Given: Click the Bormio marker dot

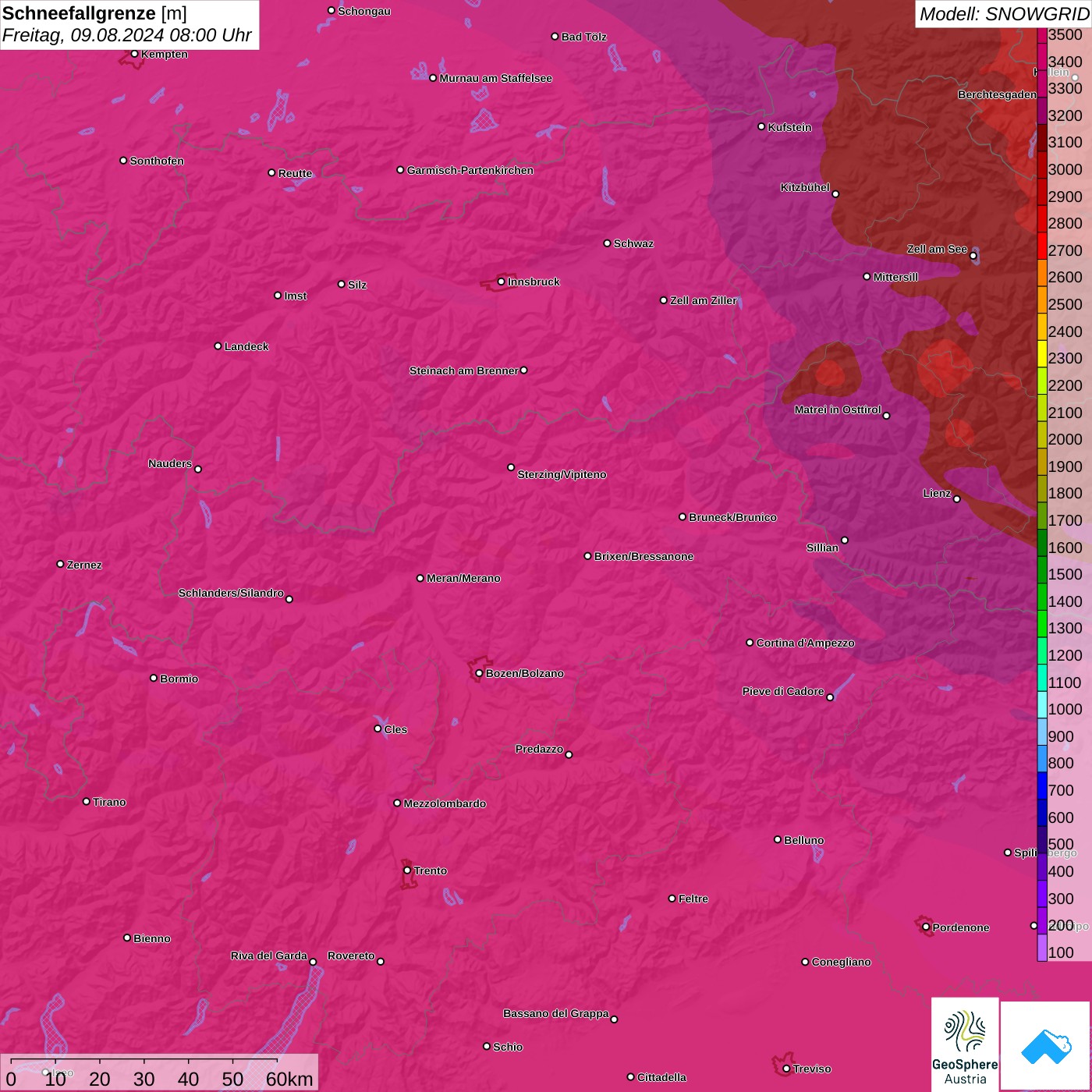Looking at the screenshot, I should click(x=154, y=678).
